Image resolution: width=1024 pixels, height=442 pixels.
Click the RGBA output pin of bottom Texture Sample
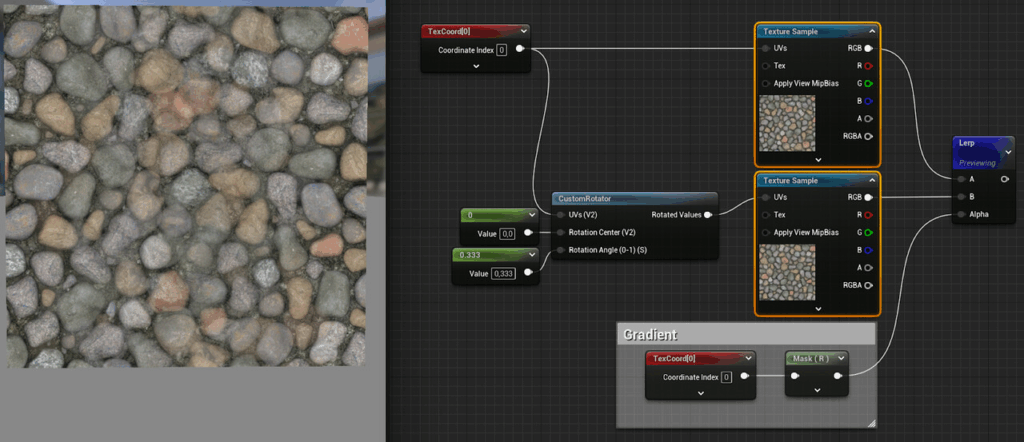868,285
